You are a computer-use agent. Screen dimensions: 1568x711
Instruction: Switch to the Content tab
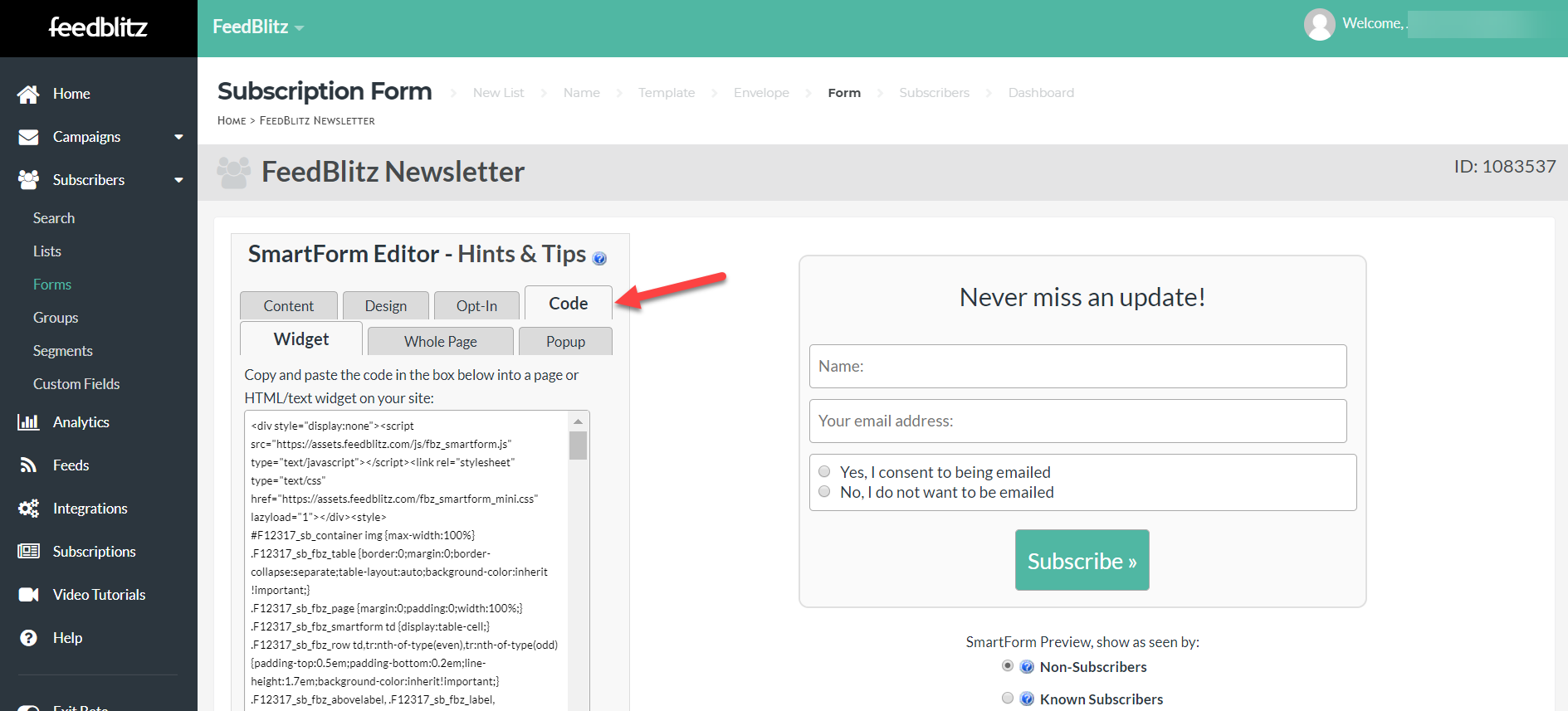289,305
